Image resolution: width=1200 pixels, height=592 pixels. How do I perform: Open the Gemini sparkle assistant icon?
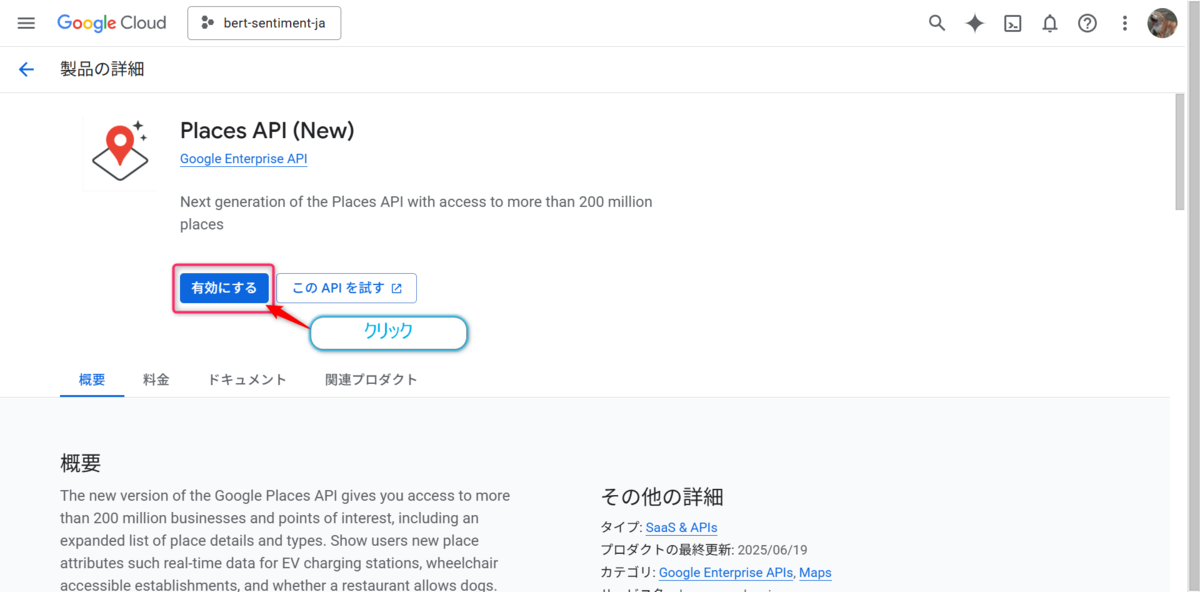[975, 23]
